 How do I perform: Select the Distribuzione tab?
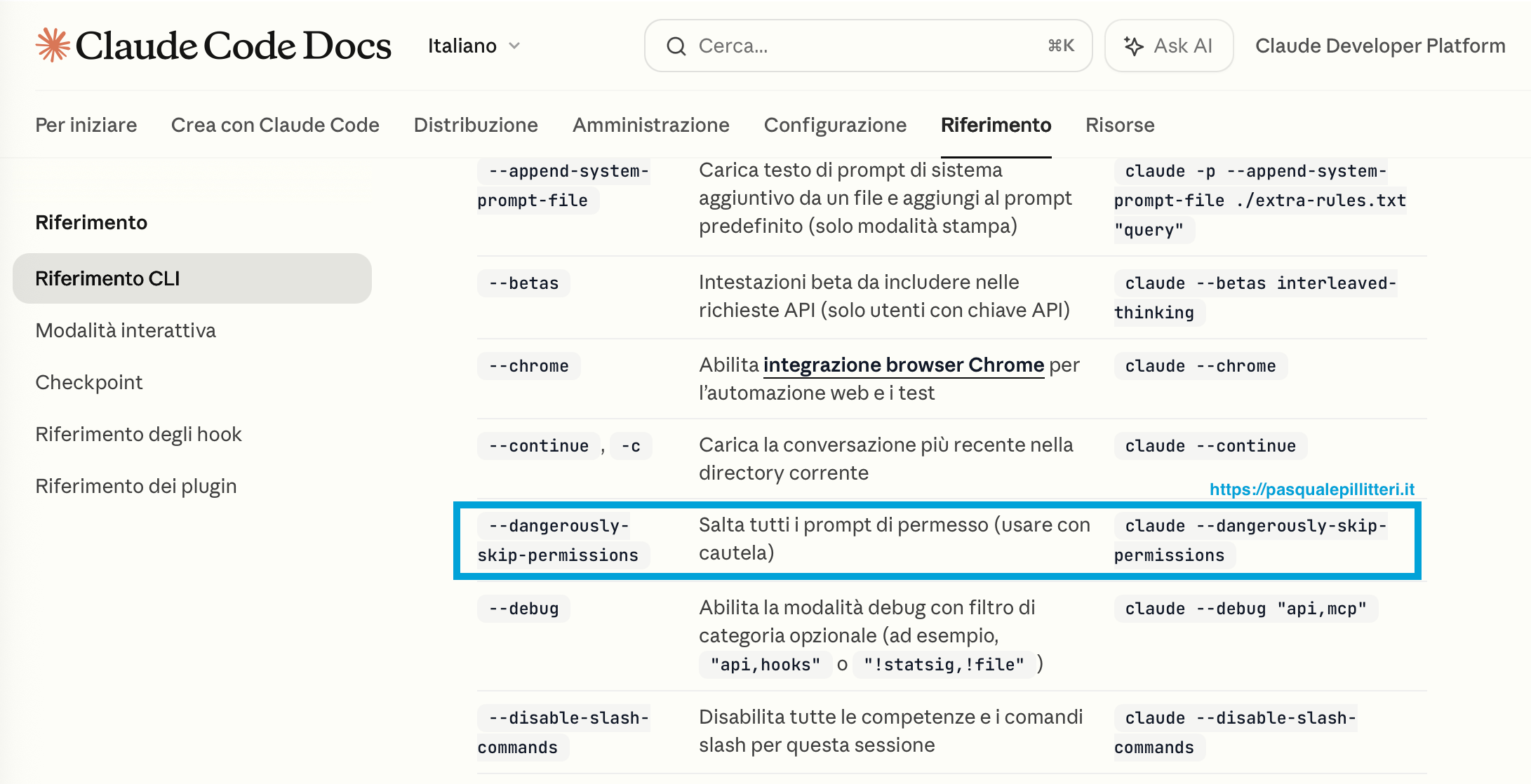(x=476, y=125)
